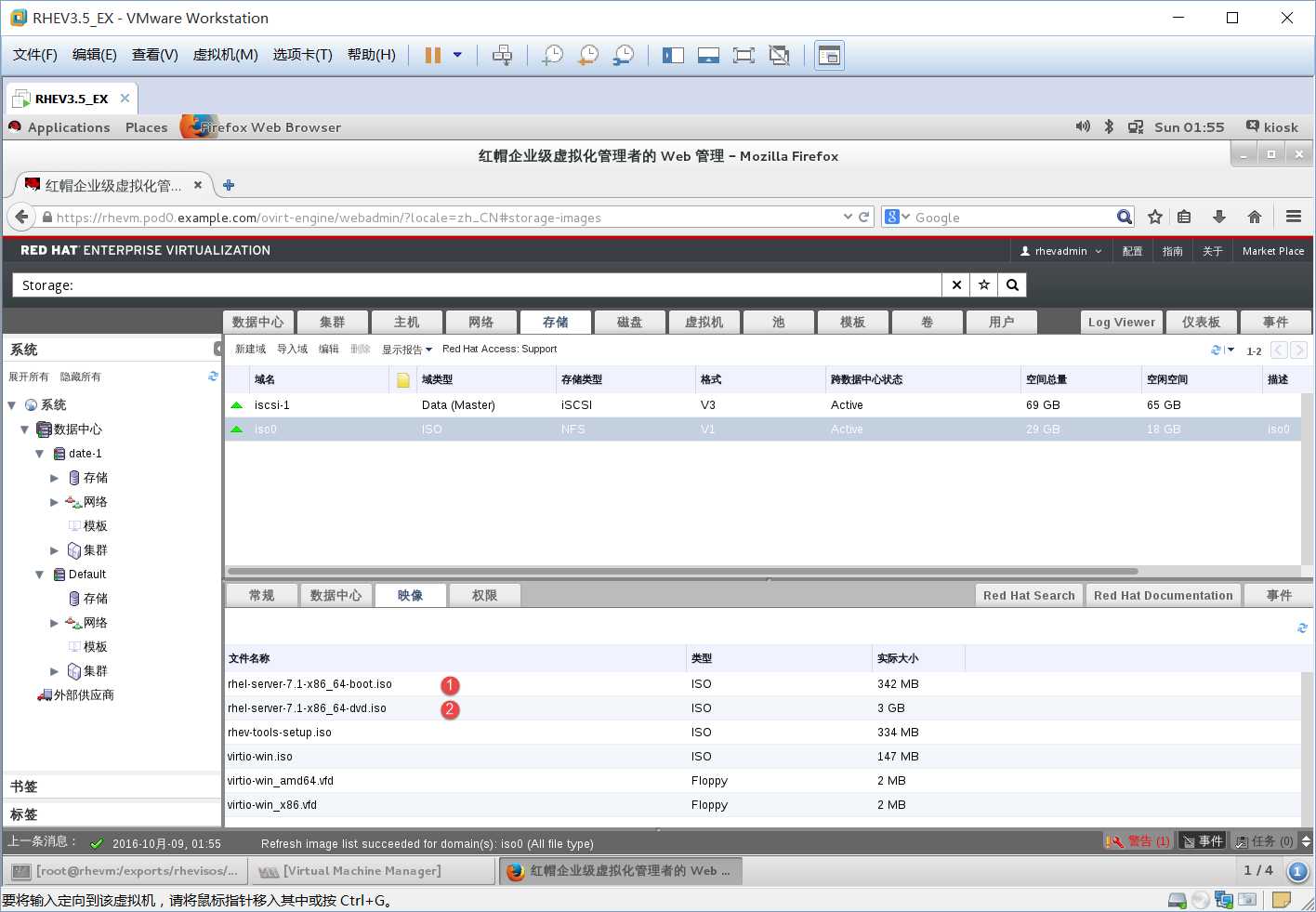Open the rhevadmin user dropdown
This screenshot has width=1316, height=912.
coord(1060,251)
